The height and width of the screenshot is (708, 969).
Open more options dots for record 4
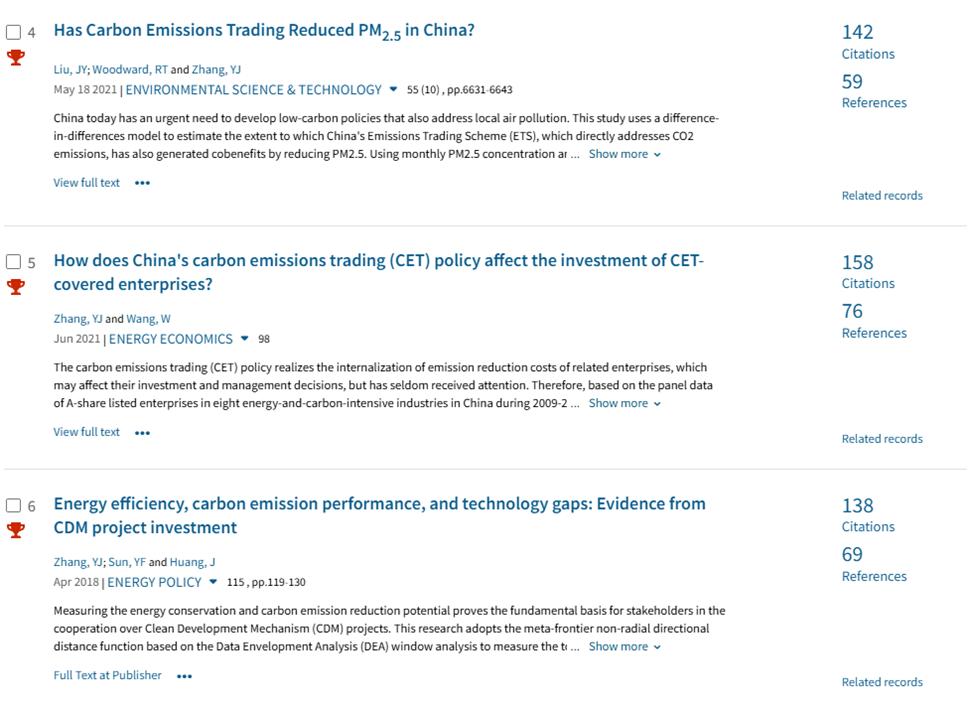pos(142,183)
